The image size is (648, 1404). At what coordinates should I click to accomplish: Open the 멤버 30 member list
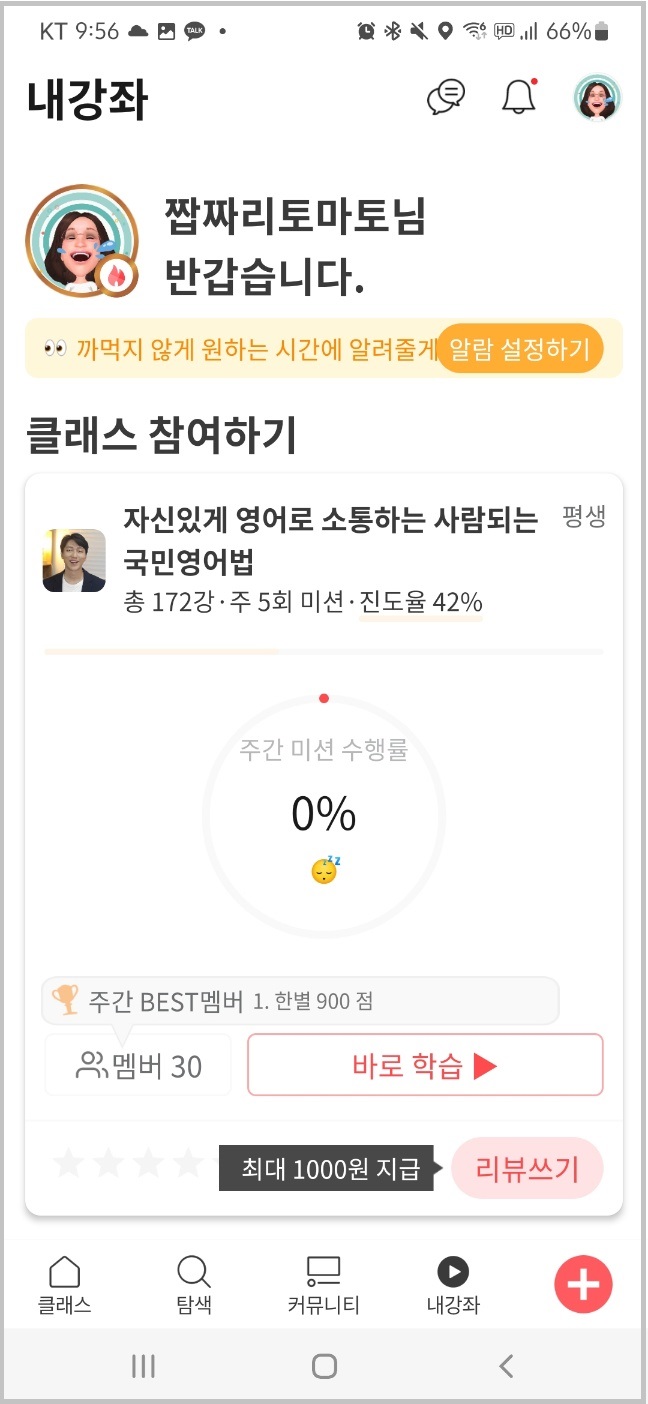point(137,1064)
